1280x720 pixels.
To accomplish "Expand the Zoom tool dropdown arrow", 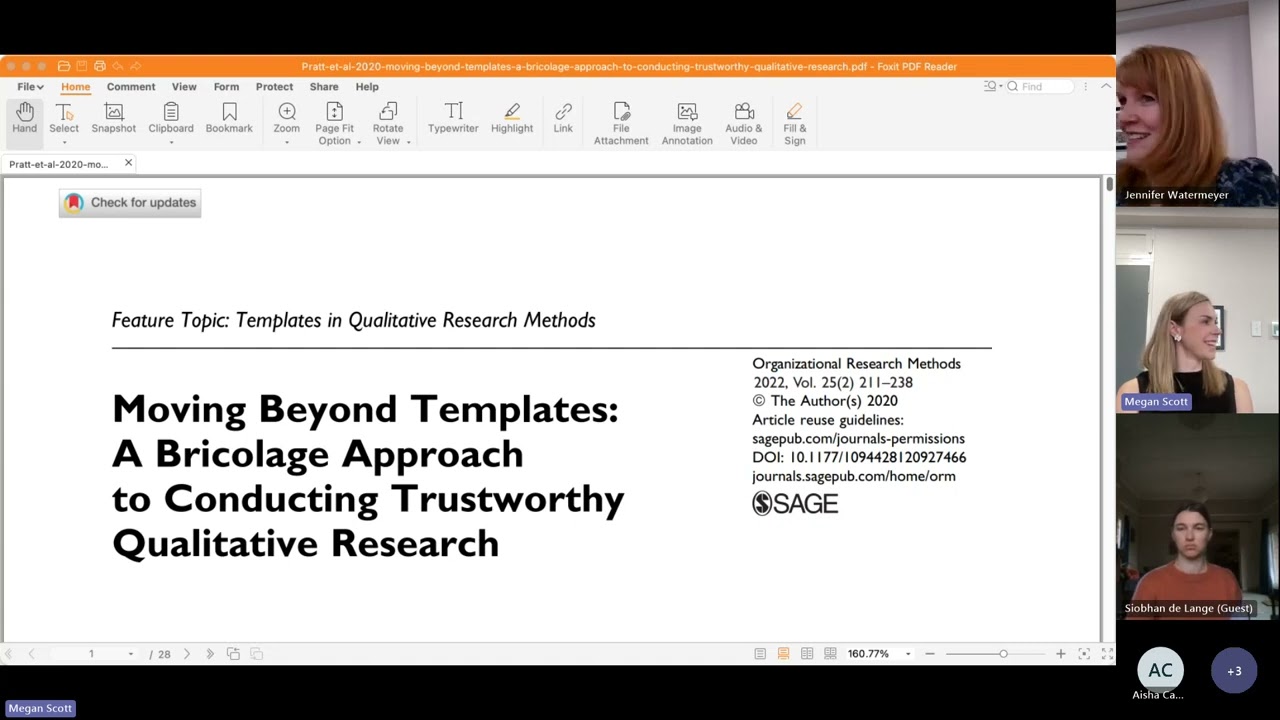I will point(287,142).
